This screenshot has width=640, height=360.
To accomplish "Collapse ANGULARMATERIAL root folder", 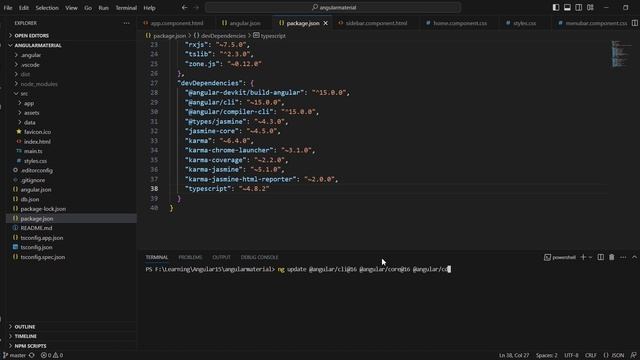I will (38, 45).
